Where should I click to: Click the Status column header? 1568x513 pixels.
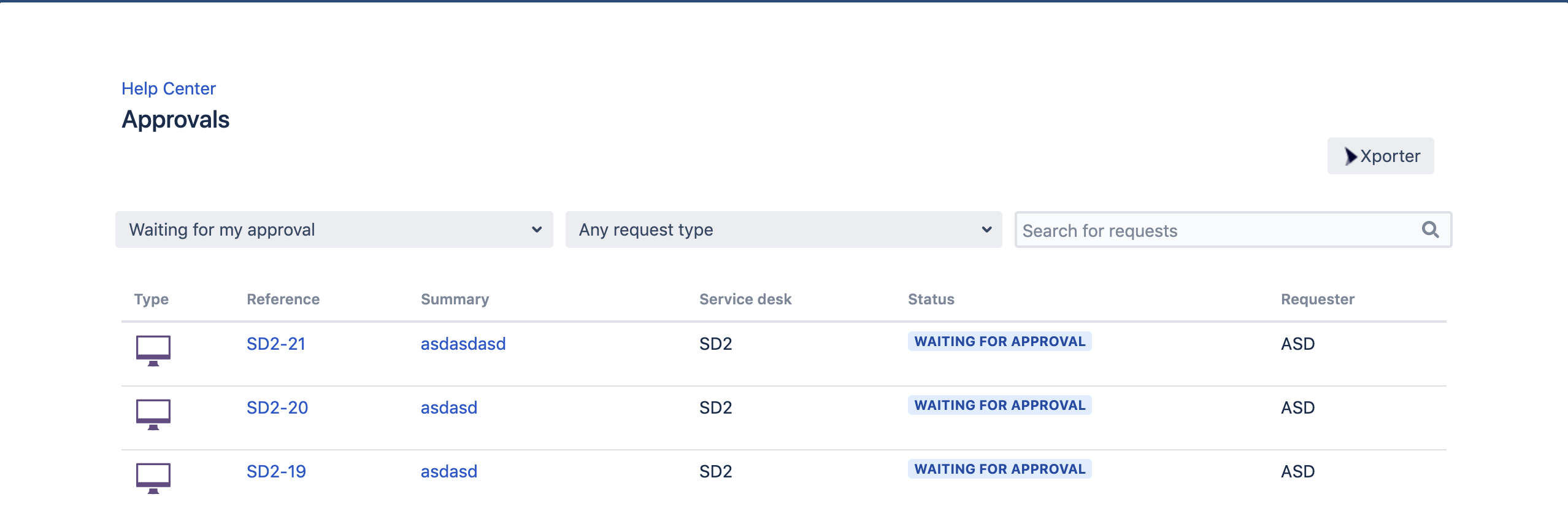coord(931,299)
